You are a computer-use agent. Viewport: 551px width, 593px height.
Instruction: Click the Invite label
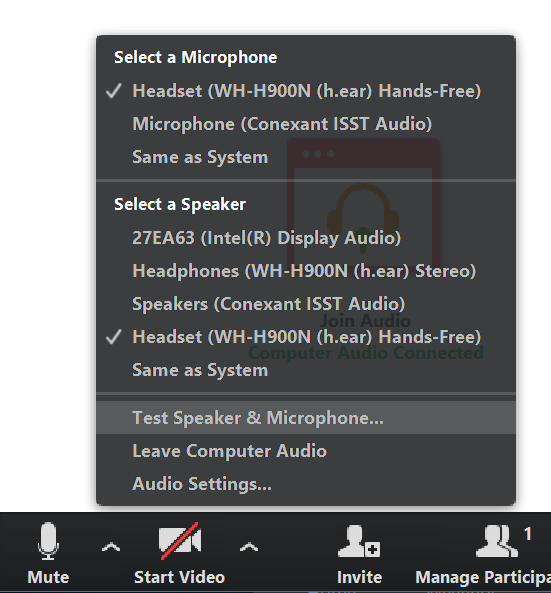[359, 577]
